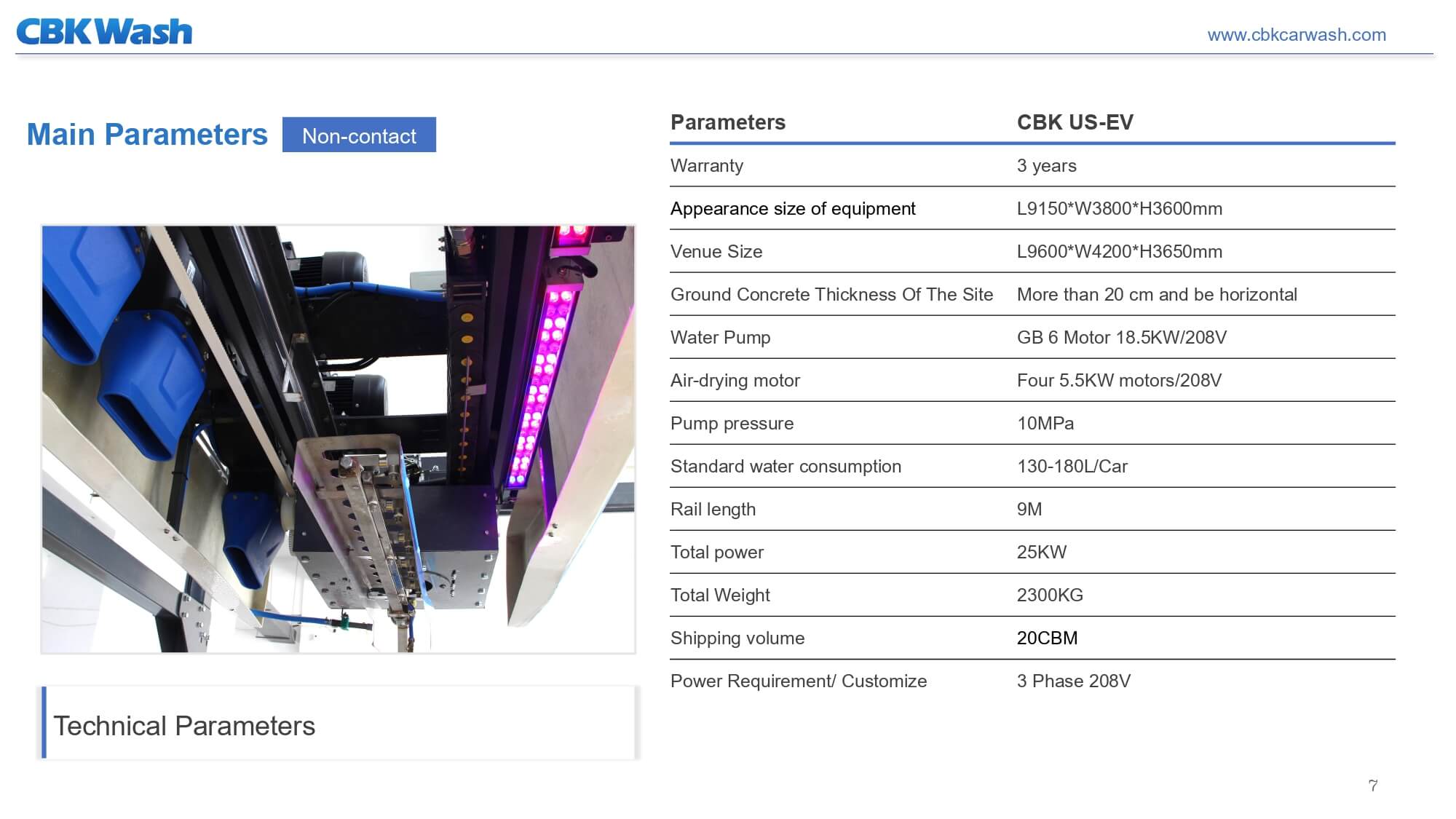Click the Rail length label
The width and height of the screenshot is (1456, 819).
coord(713,510)
